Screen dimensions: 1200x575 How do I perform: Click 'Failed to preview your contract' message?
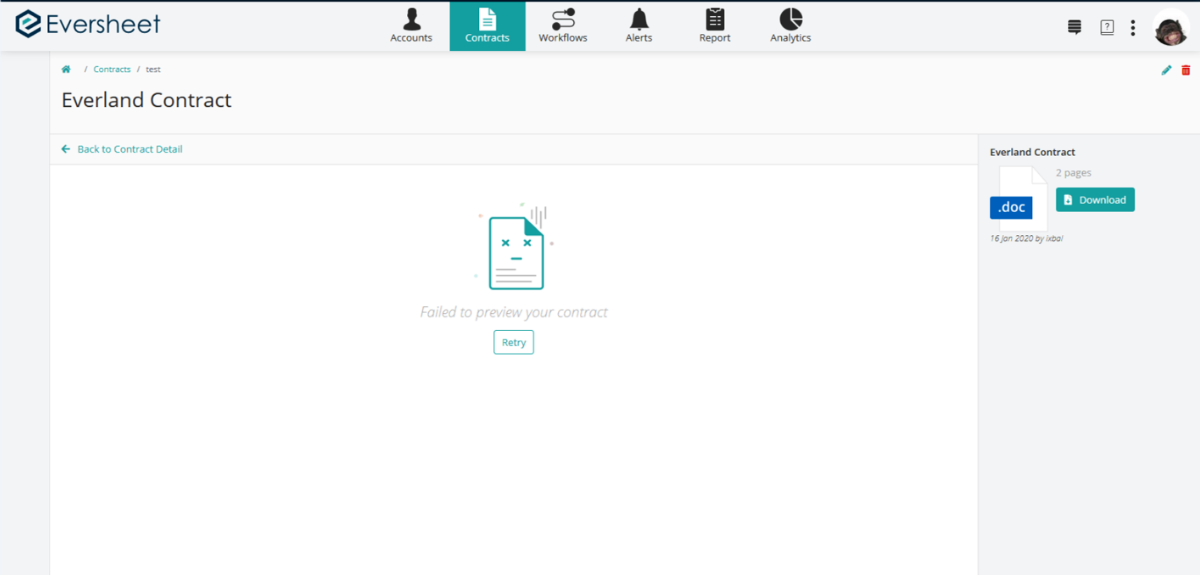click(514, 312)
